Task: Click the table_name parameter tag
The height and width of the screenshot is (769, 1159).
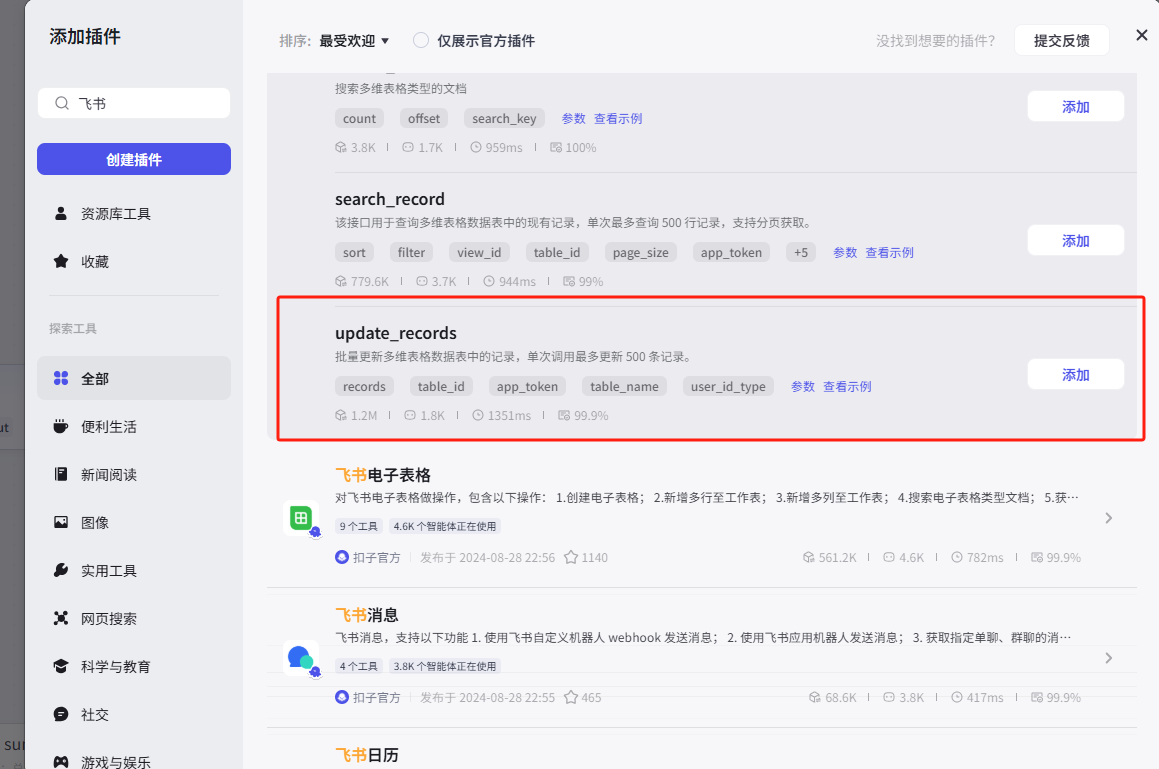Action: 624,386
